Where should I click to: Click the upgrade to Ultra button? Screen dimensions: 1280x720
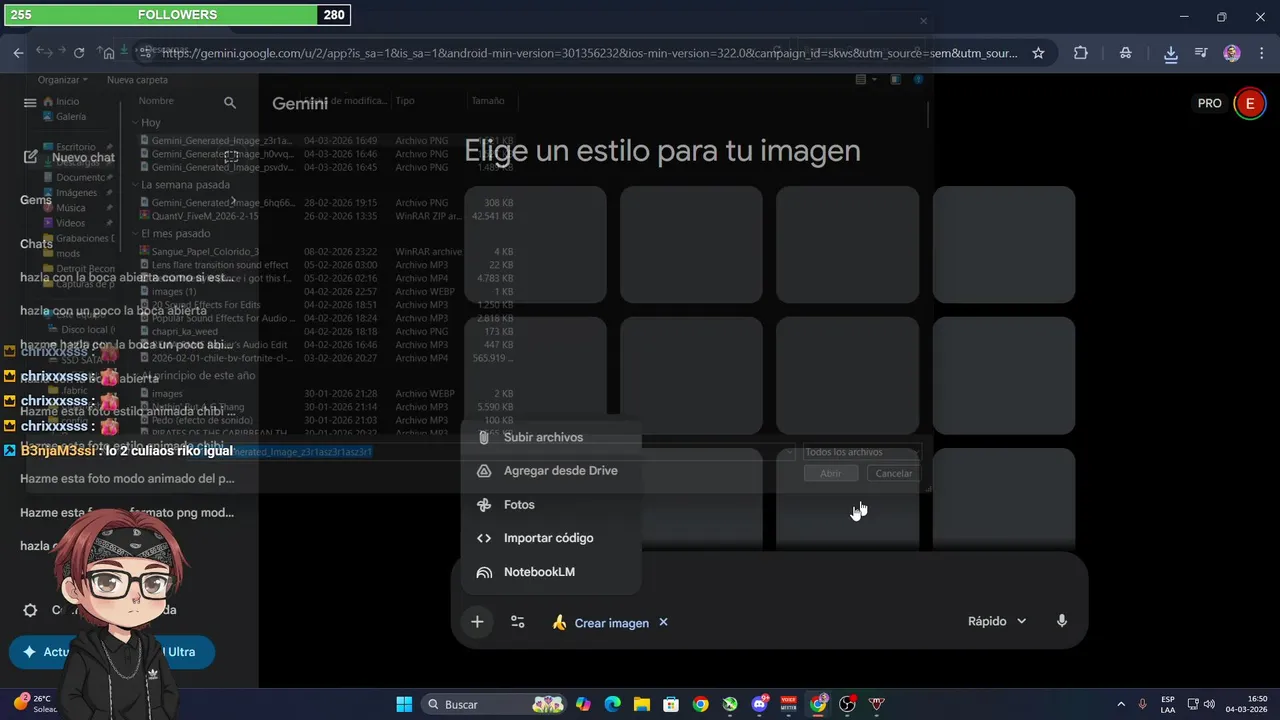112,652
